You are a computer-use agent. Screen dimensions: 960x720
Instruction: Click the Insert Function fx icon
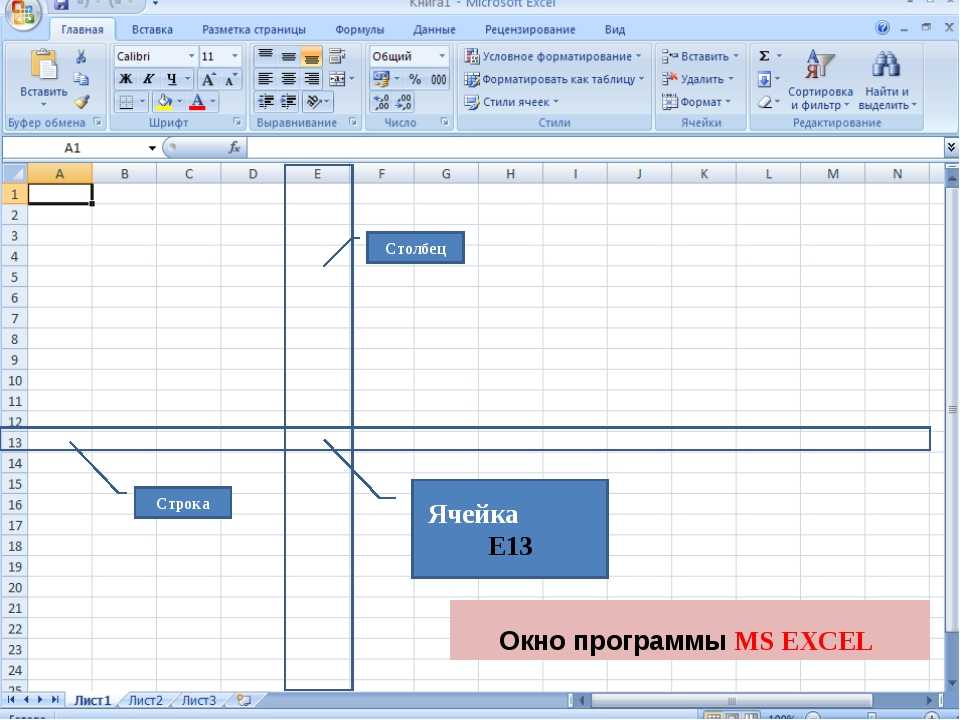pyautogui.click(x=234, y=148)
